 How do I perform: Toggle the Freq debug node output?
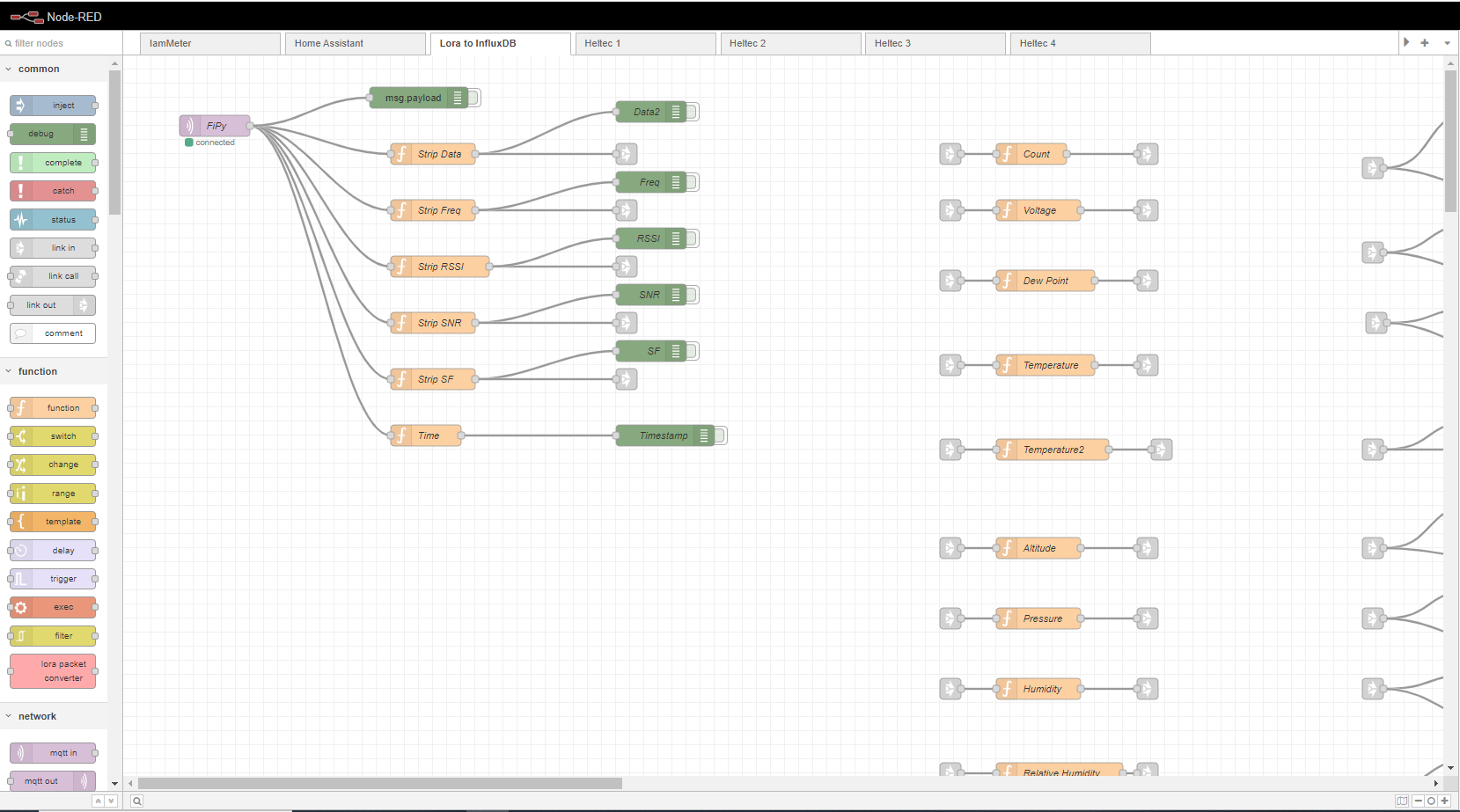[693, 182]
